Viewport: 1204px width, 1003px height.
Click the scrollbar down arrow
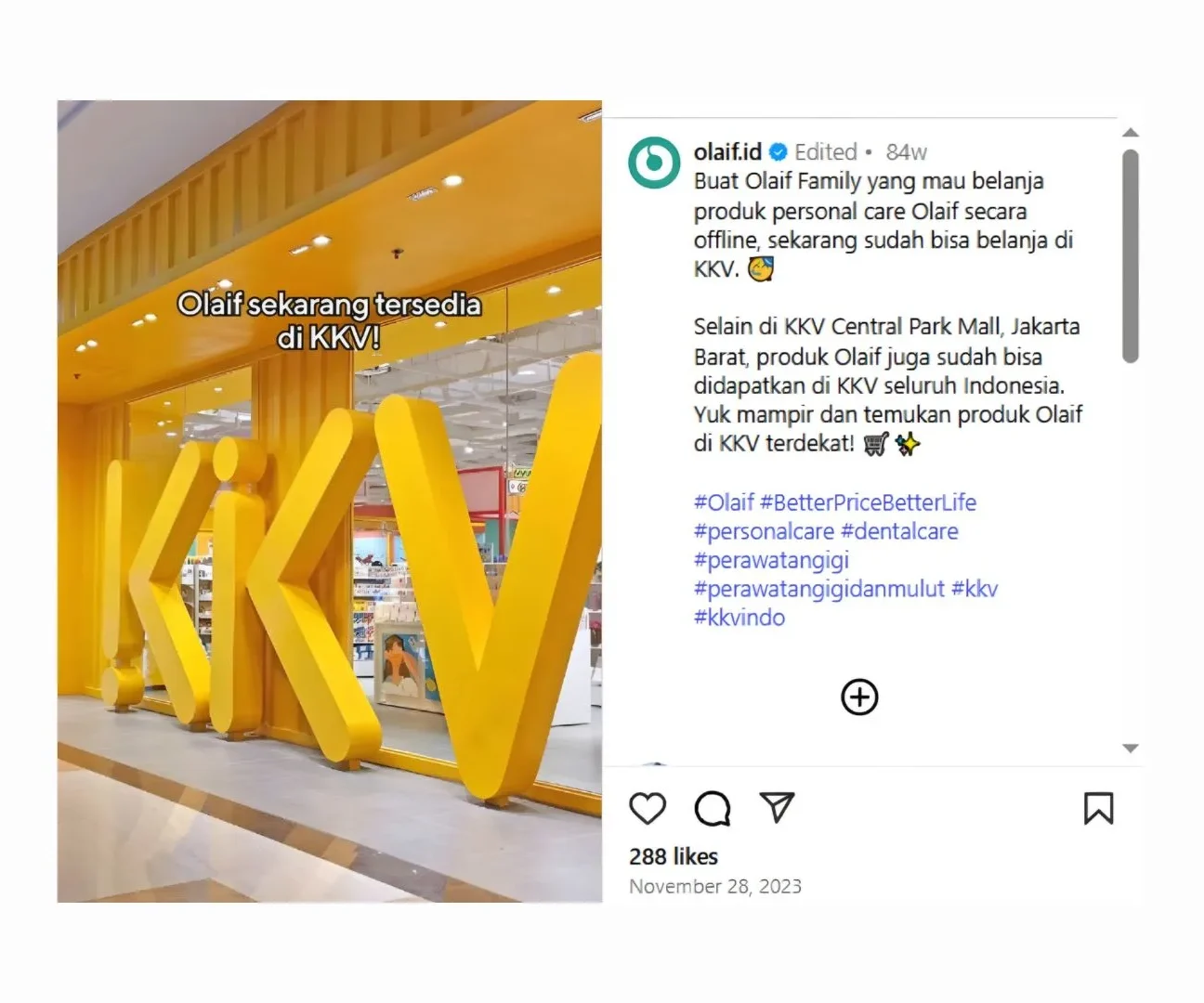click(1130, 748)
